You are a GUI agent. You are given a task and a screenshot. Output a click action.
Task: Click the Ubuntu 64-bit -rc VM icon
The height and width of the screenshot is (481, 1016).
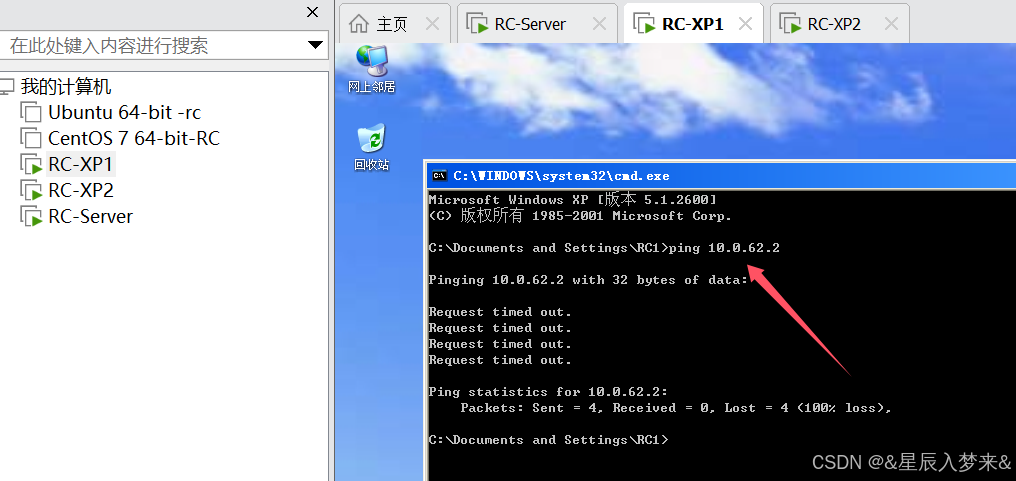pos(30,112)
